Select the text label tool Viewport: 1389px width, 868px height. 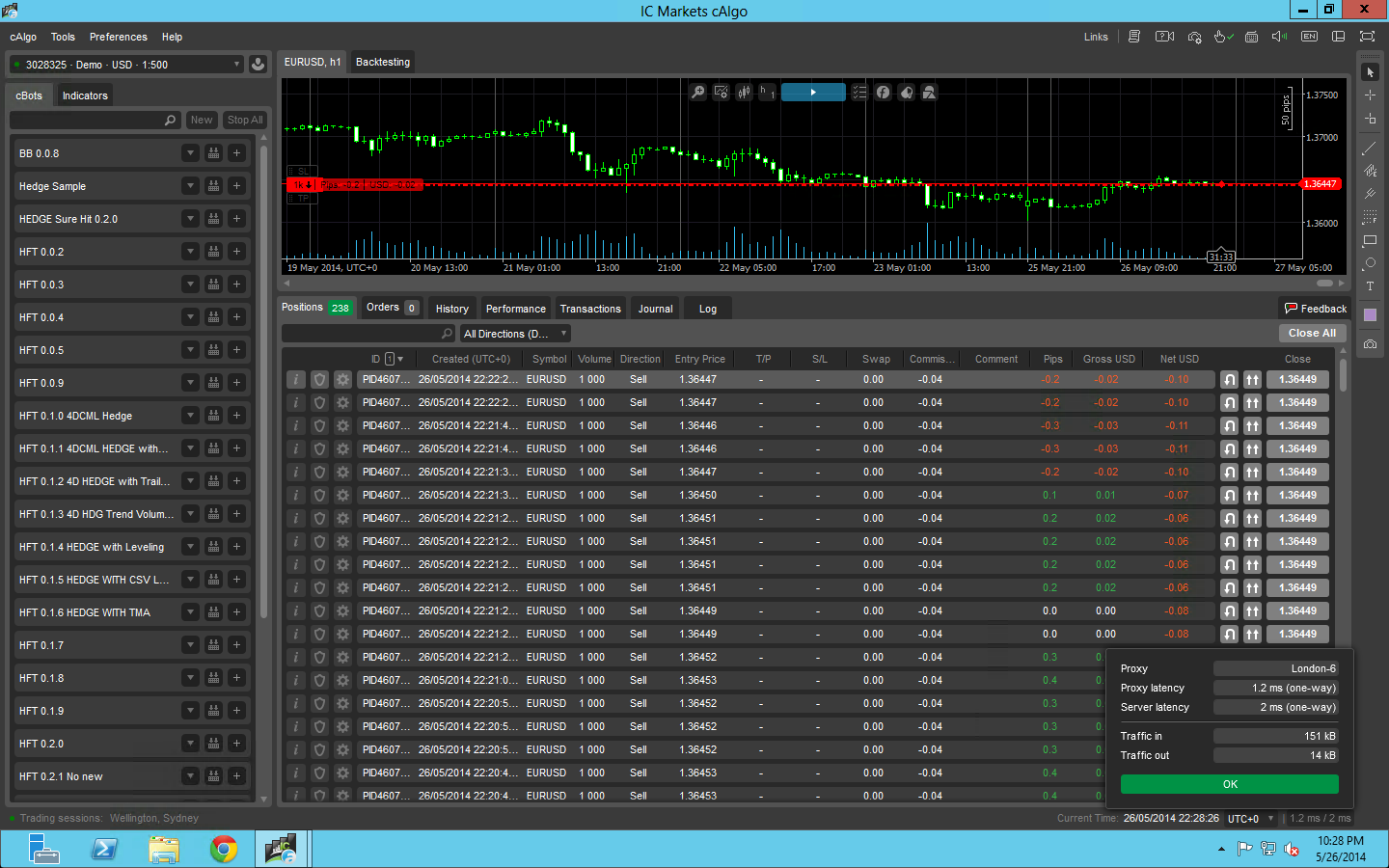1370,286
